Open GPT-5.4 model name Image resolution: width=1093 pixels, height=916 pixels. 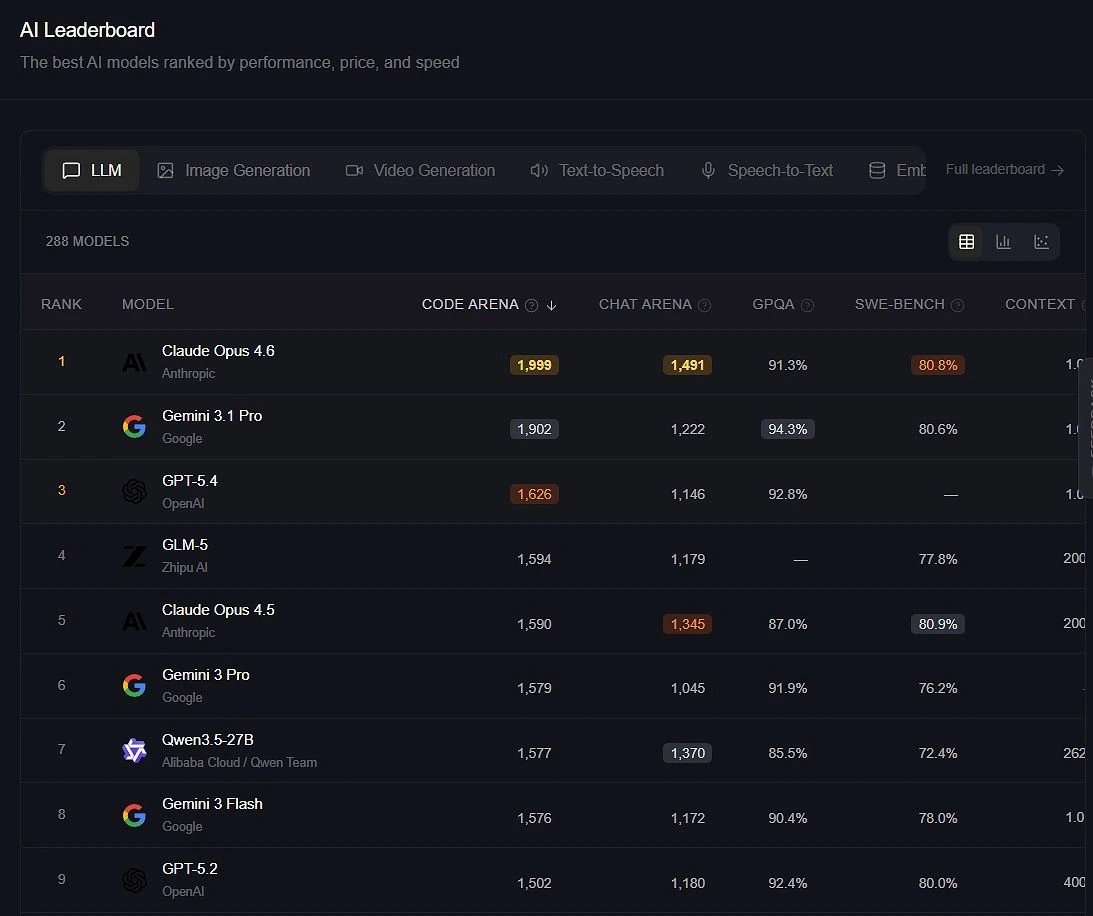(190, 480)
